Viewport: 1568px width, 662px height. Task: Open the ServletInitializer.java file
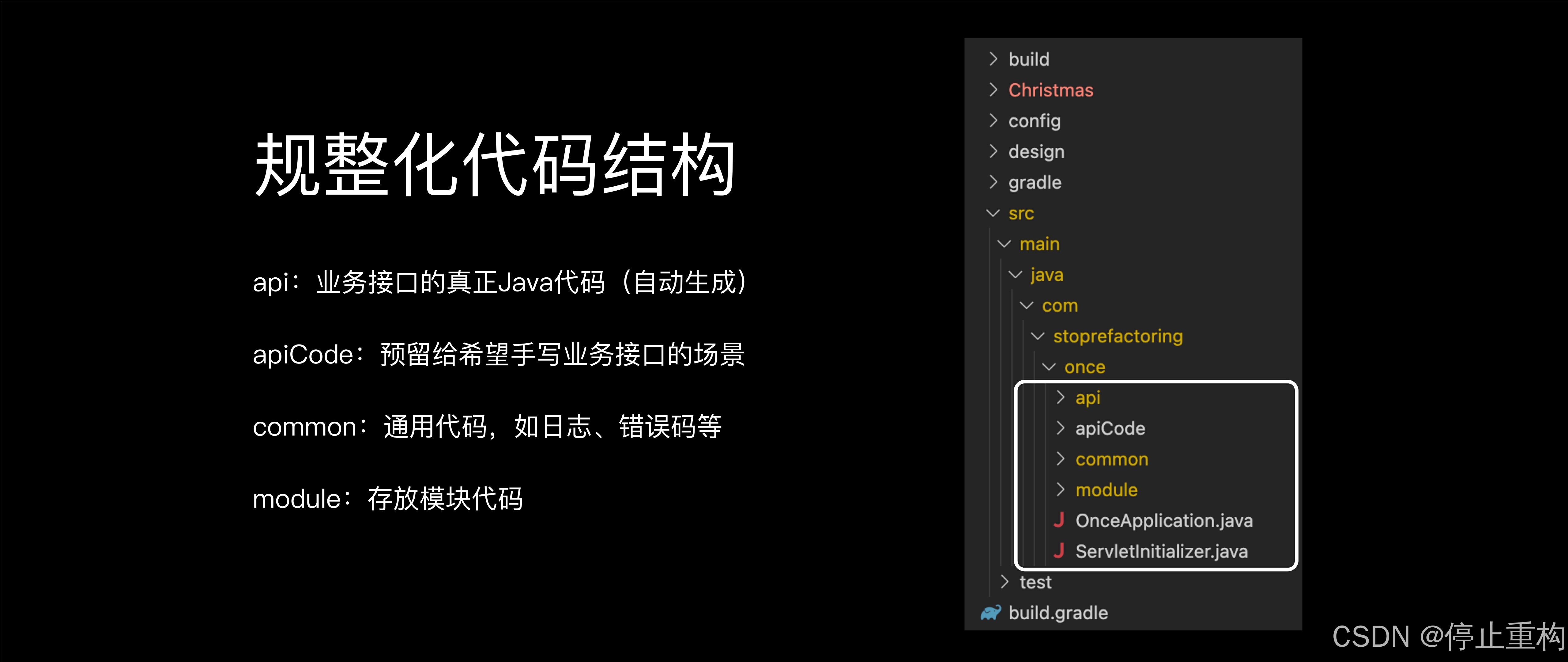click(1161, 550)
